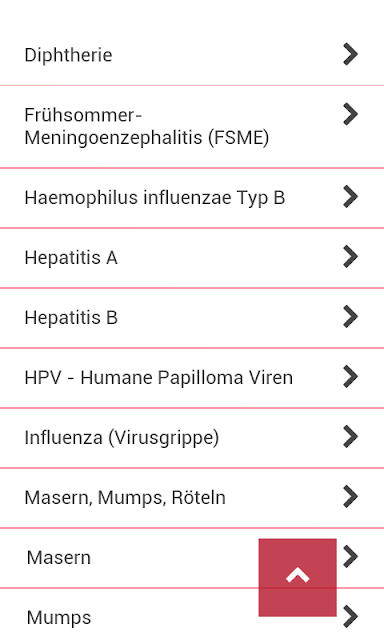This screenshot has width=384, height=640.
Task: Tap the red scroll-to-top arrow button
Action: point(297,577)
